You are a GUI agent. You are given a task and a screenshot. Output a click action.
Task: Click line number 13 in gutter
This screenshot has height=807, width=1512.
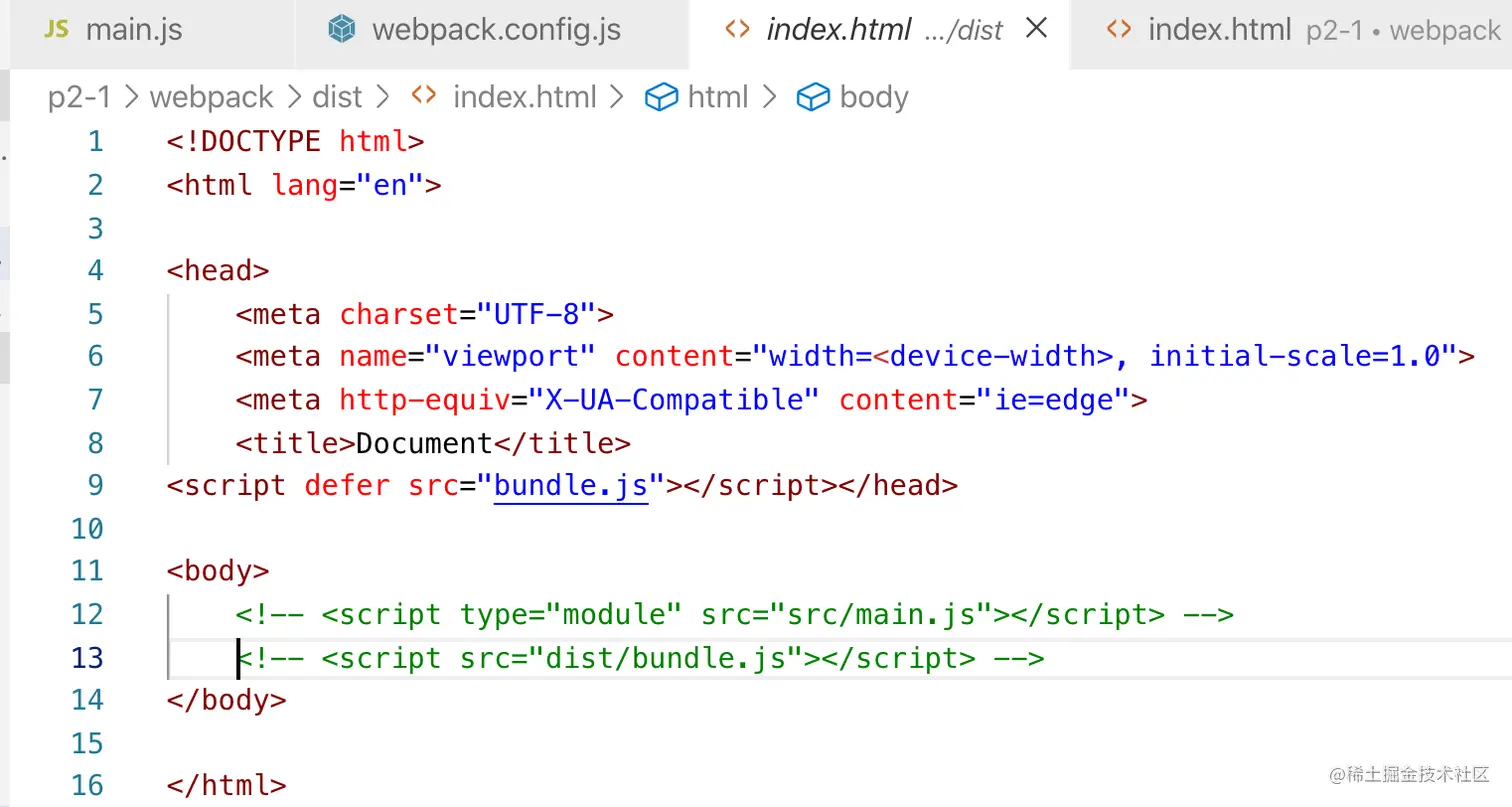point(87,658)
